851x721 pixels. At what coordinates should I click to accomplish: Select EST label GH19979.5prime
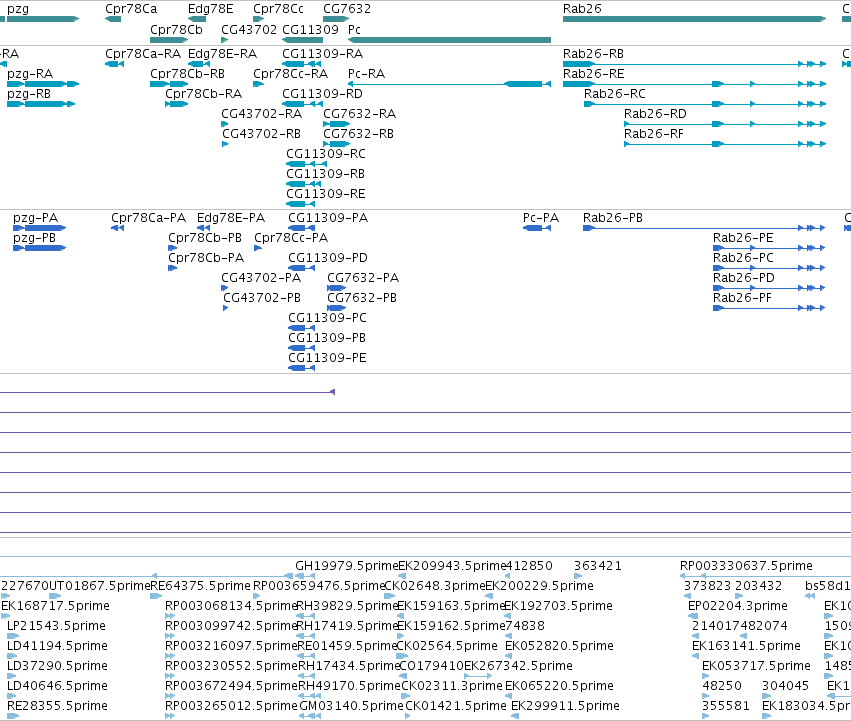347,566
